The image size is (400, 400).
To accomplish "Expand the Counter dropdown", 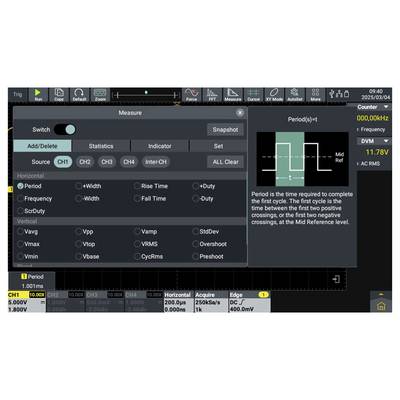I will [373, 107].
